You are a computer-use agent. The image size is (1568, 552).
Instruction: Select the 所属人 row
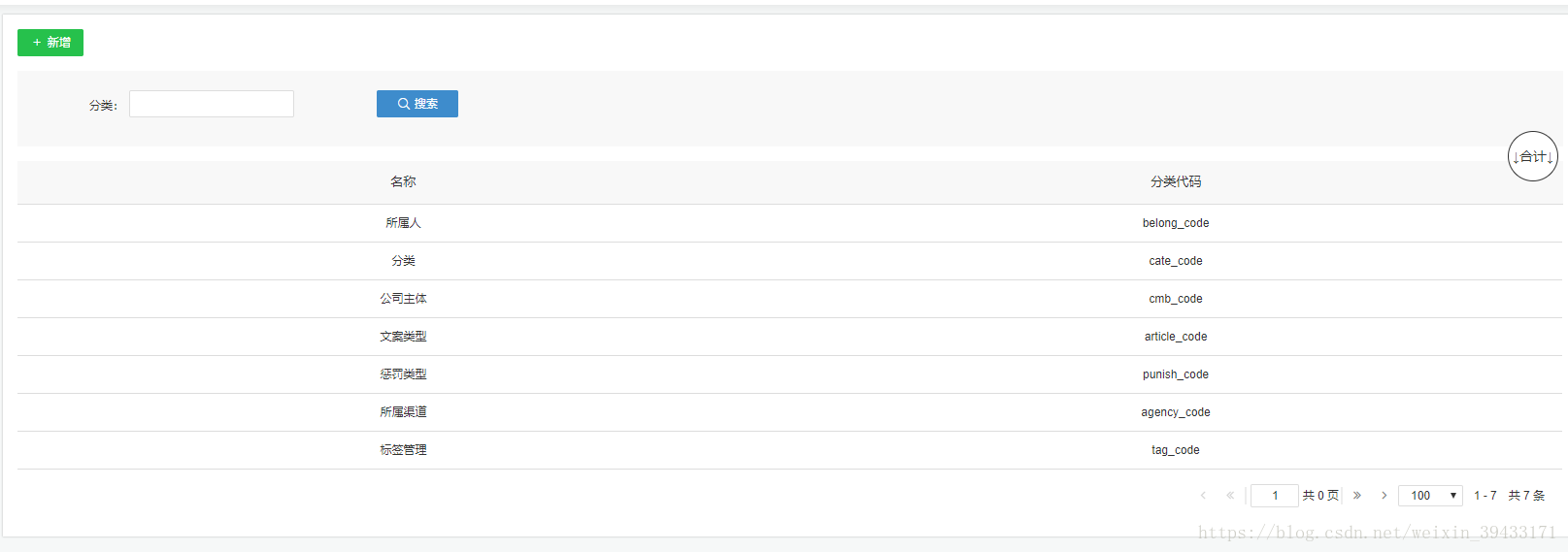789,223
